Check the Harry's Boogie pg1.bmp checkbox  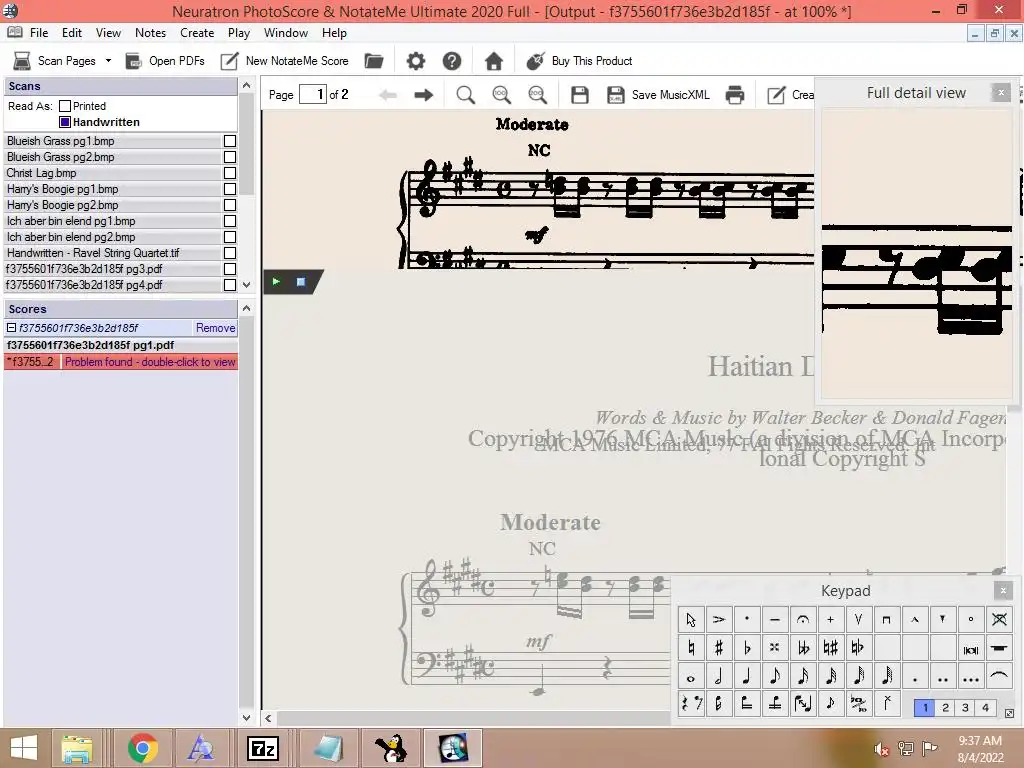coord(230,189)
